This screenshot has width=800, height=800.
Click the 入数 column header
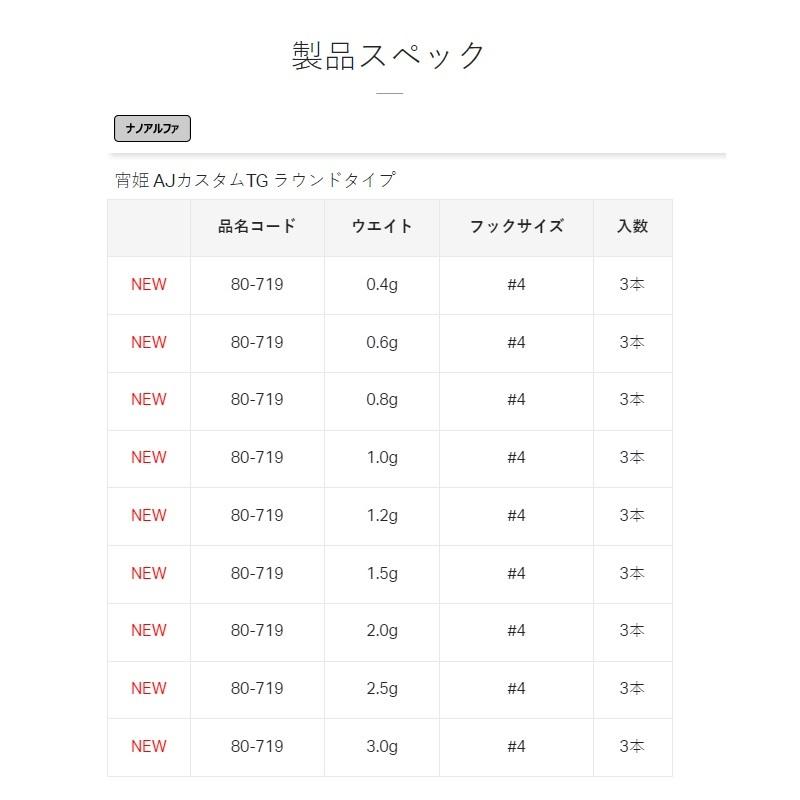click(632, 226)
